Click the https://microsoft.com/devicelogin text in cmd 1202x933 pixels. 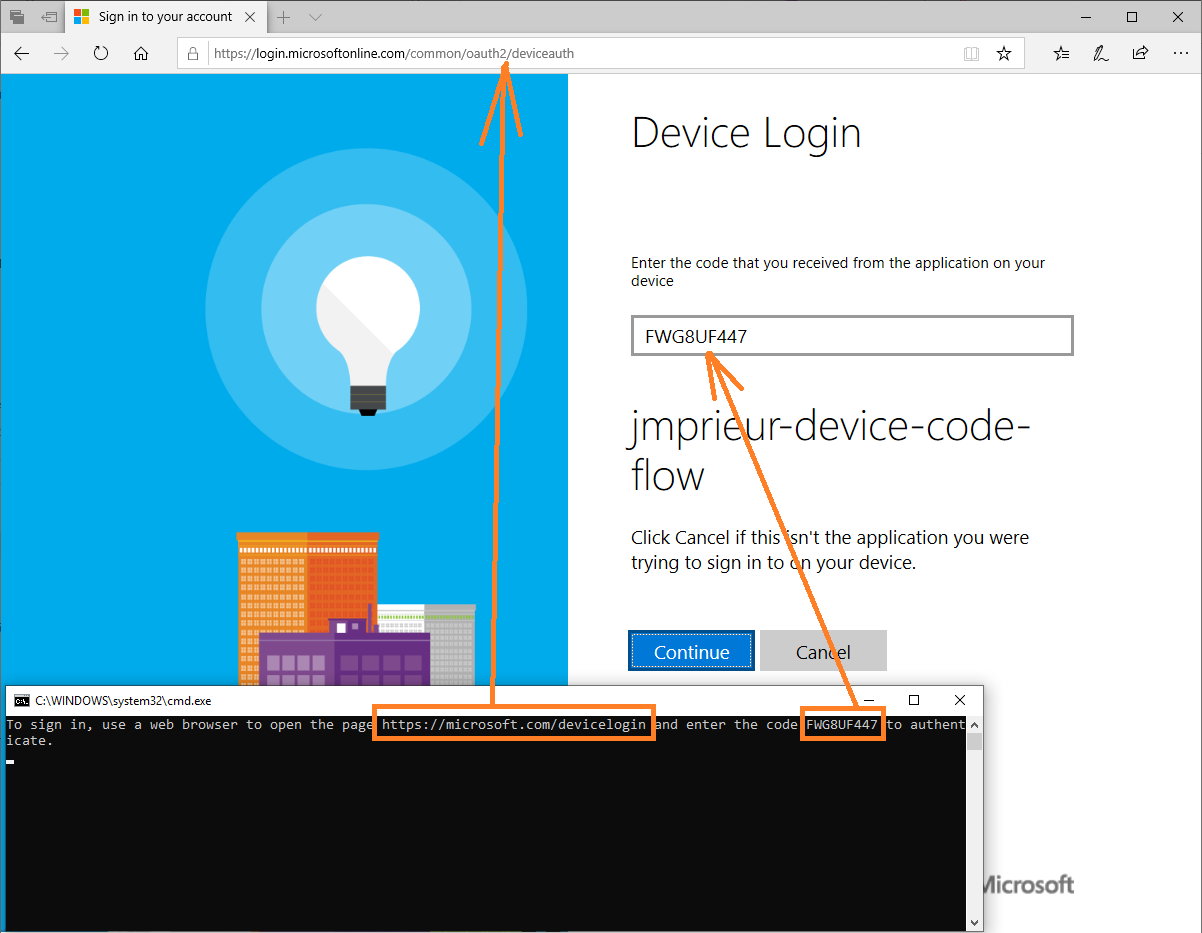coord(514,724)
